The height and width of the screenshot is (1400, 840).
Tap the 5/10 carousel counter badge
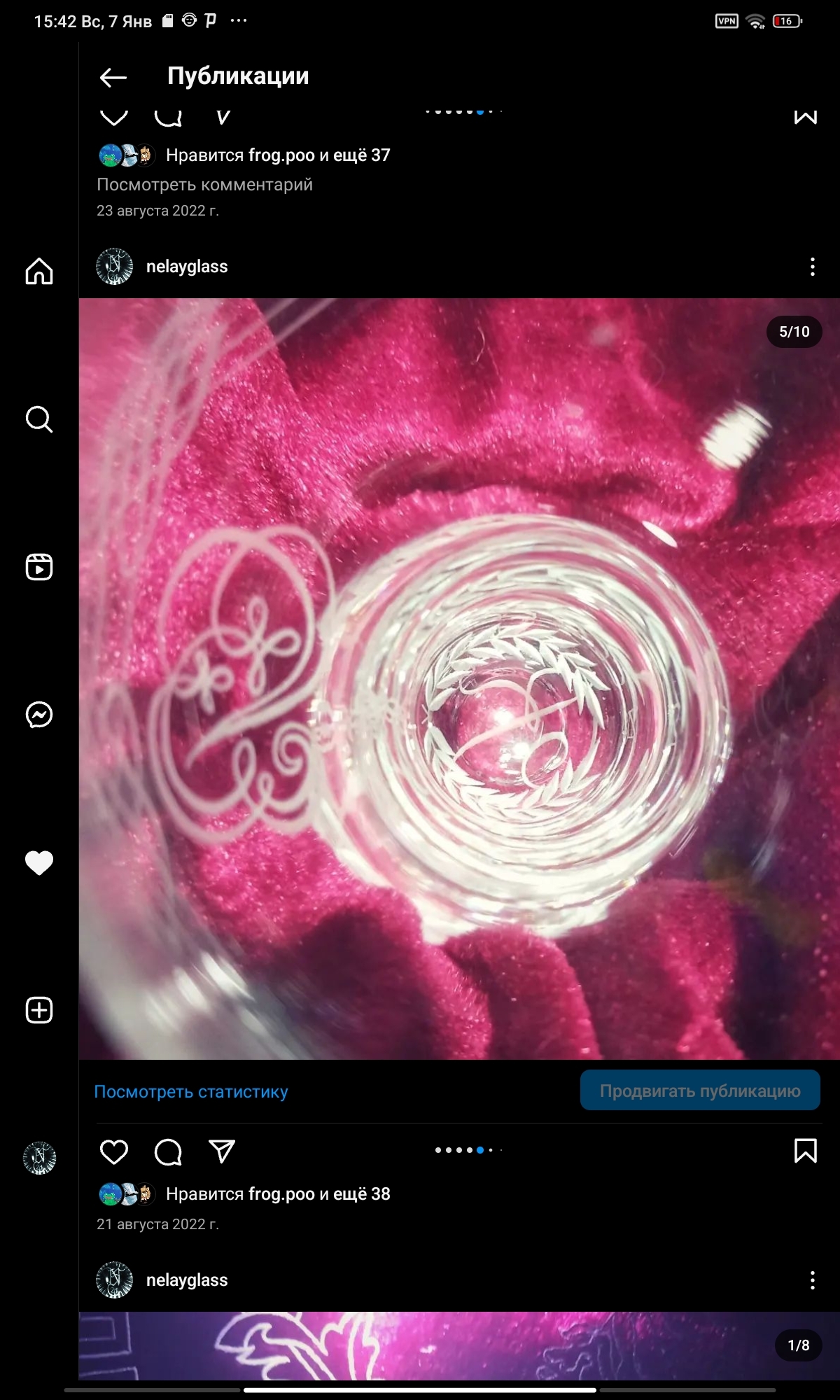pyautogui.click(x=794, y=332)
